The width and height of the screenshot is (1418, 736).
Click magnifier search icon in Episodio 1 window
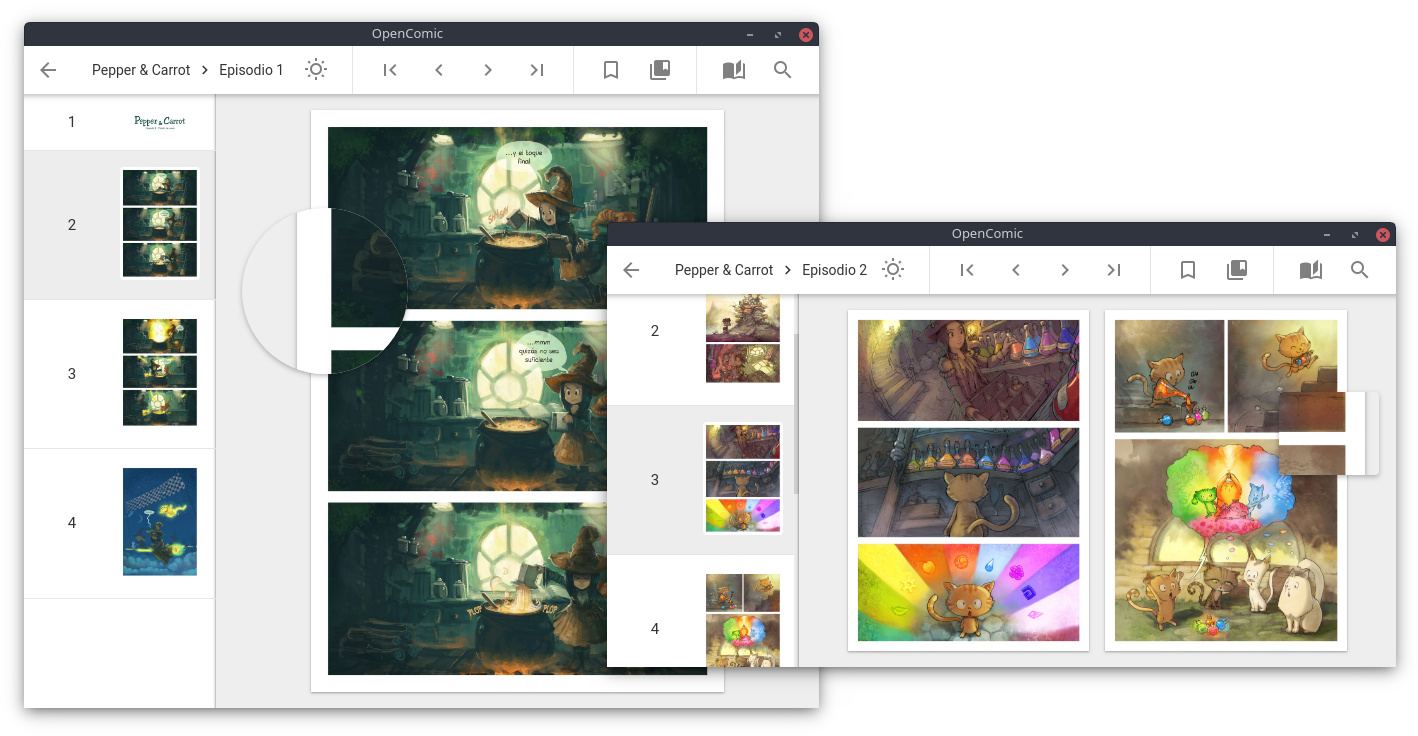click(x=783, y=70)
